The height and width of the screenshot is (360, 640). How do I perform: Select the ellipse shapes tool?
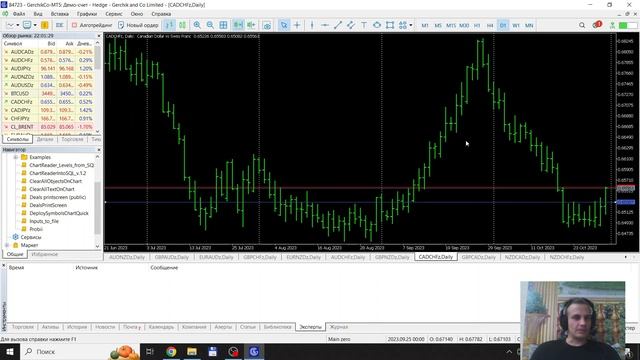click(377, 25)
